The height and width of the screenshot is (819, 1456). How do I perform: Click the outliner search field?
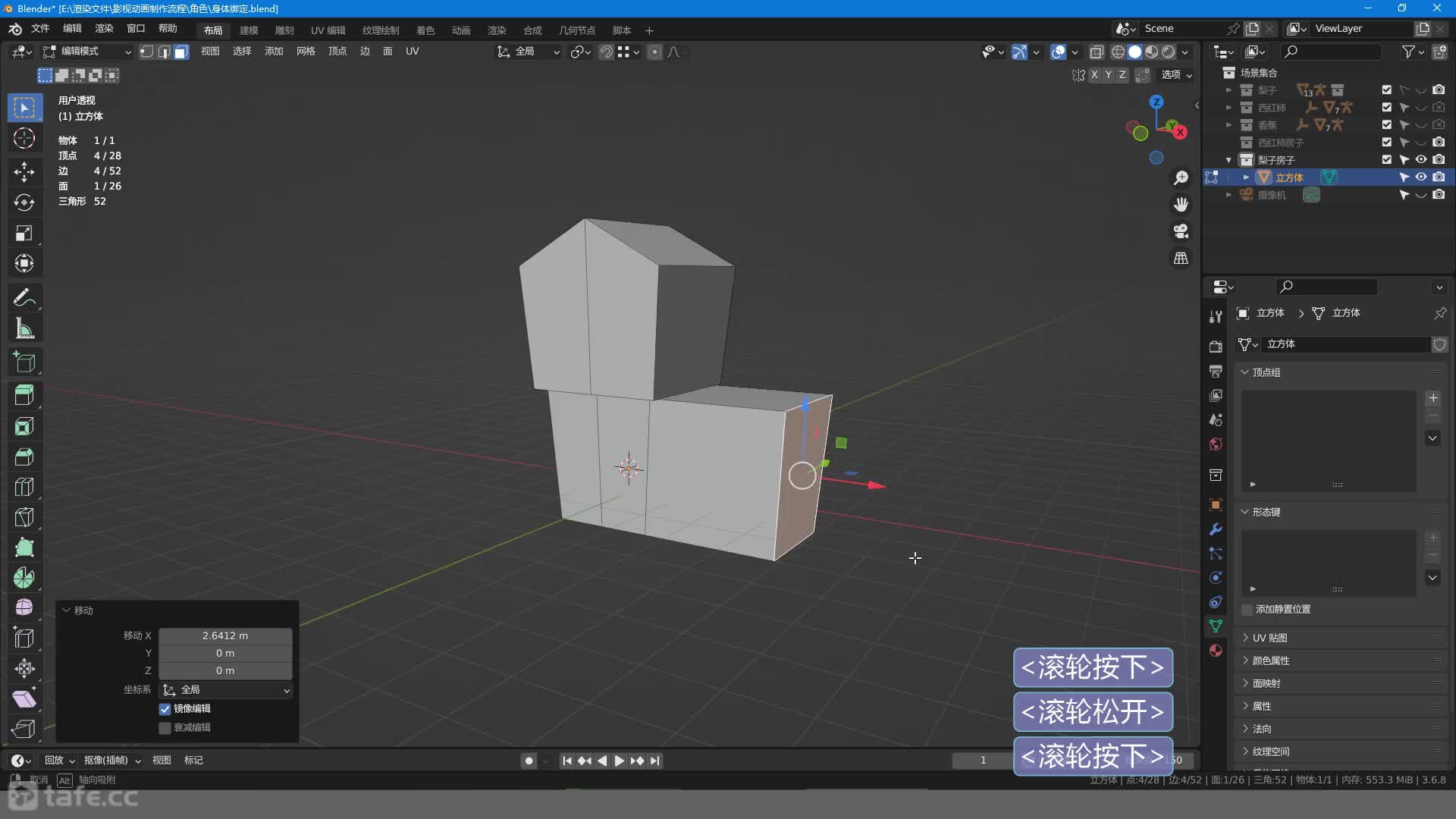[1331, 52]
